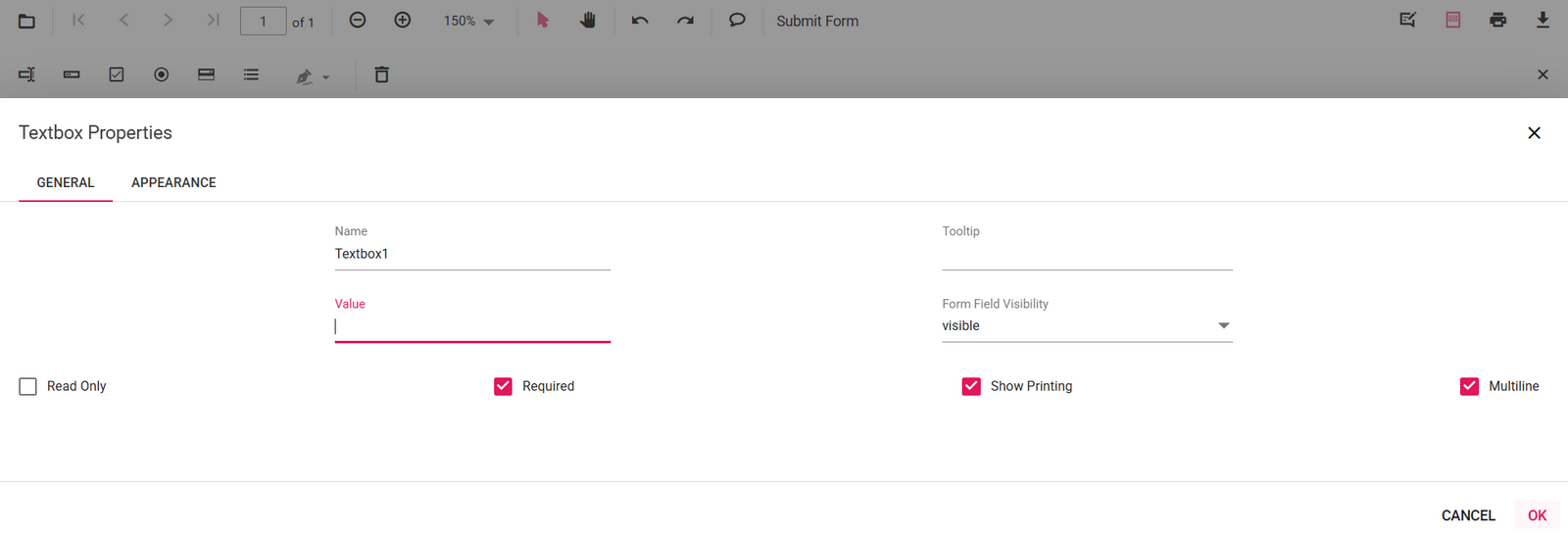Enable the Read Only checkbox
Image resolution: width=1568 pixels, height=537 pixels.
(28, 386)
